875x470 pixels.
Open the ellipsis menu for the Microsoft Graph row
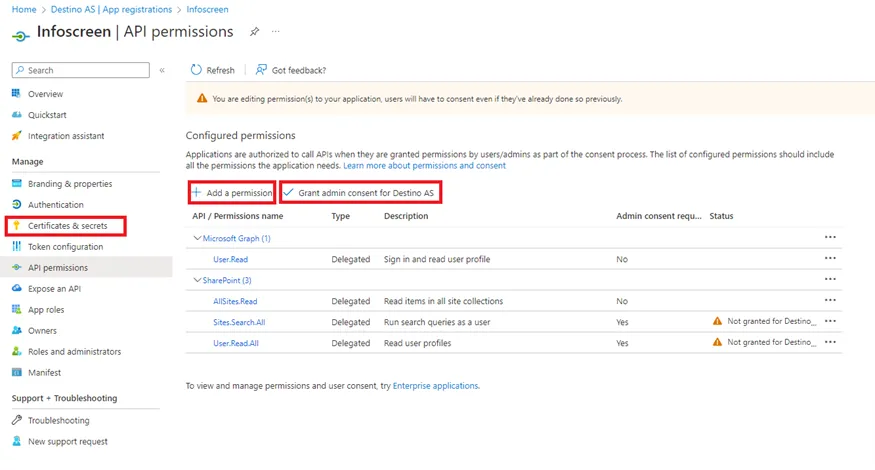(830, 237)
